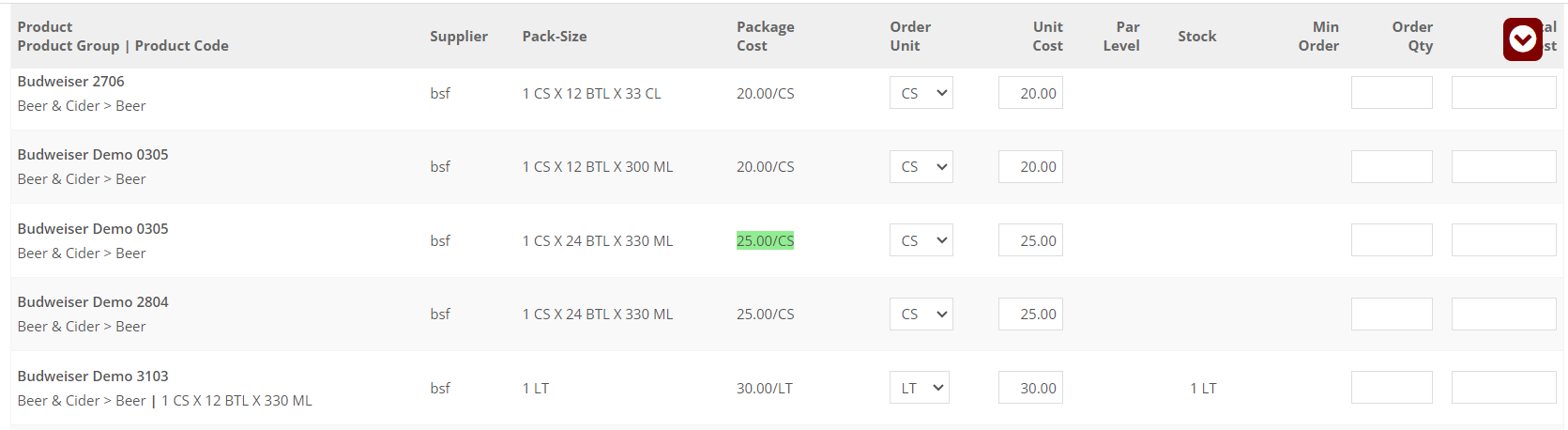Click the highlighted 25.00/CS package cost

pyautogui.click(x=765, y=241)
